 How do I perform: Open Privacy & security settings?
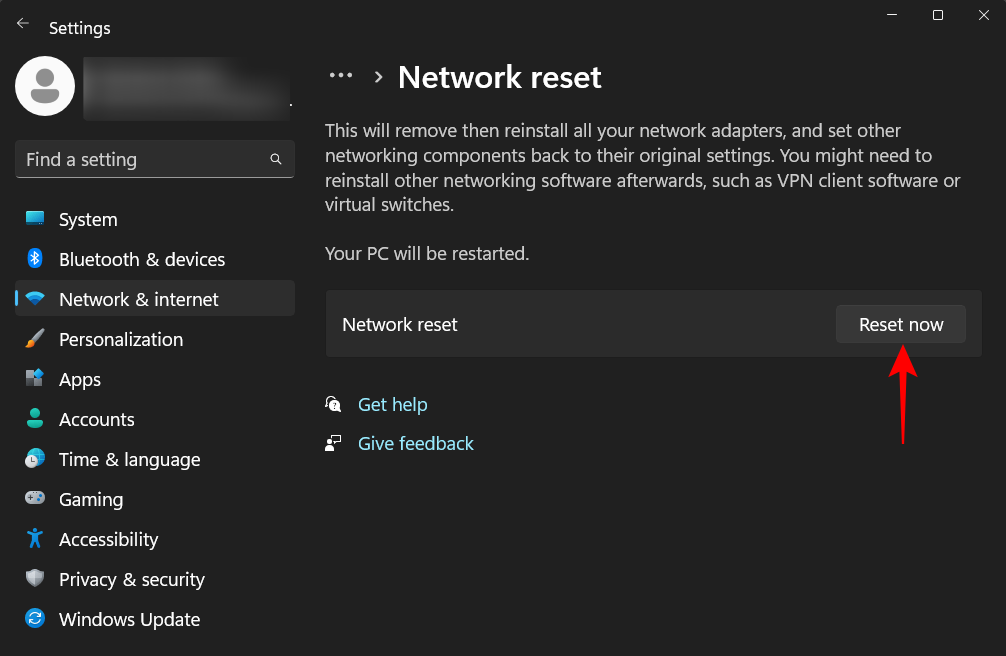[132, 579]
